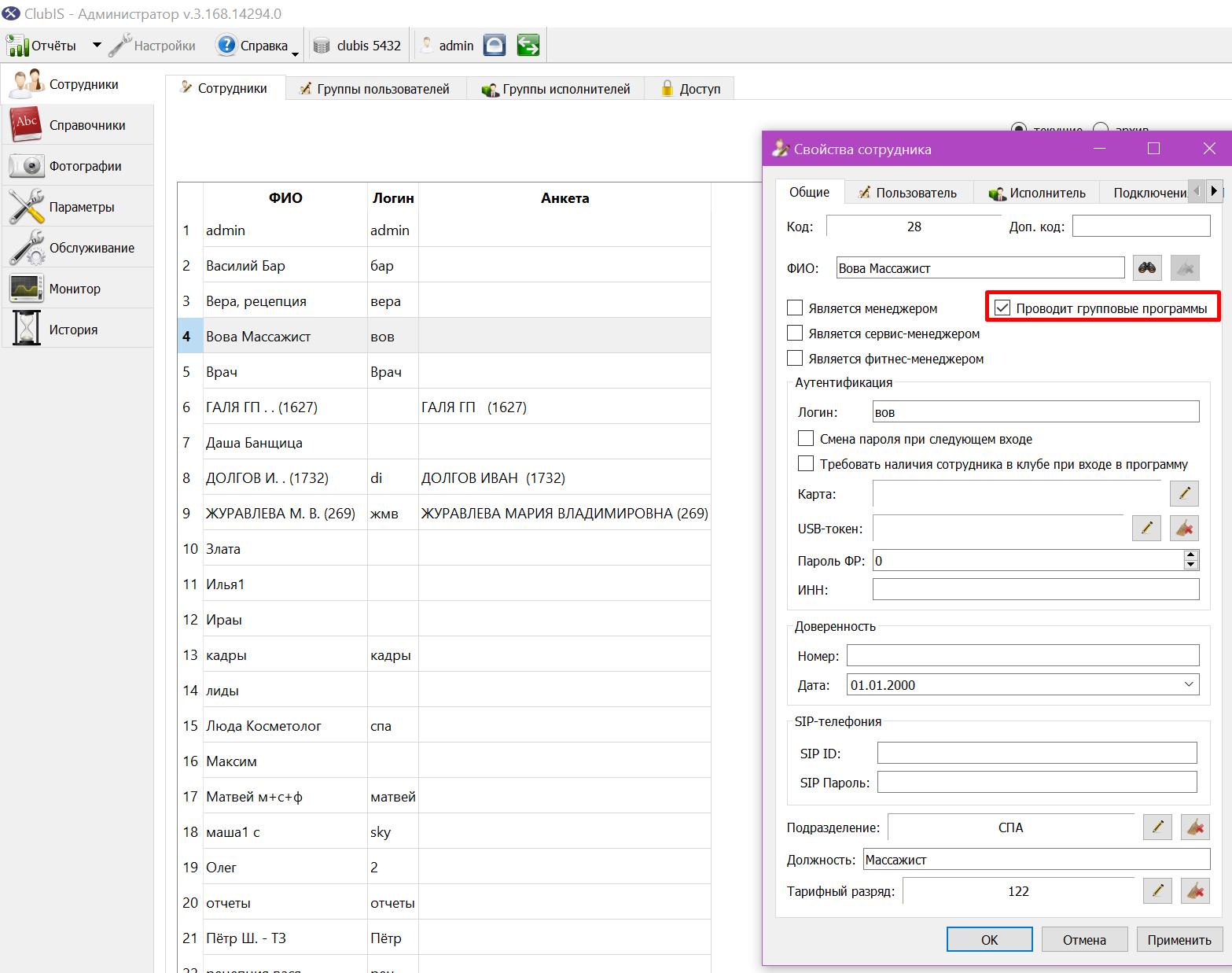Increase Пароль ФР using up spinner

tap(1191, 555)
